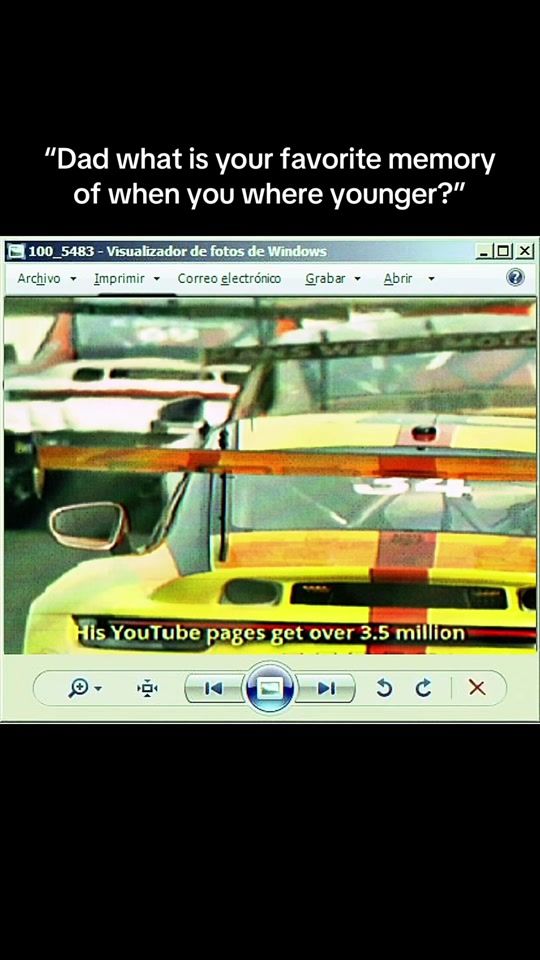Click the photo viewer app icon in title bar
The width and height of the screenshot is (540, 960).
pyautogui.click(x=15, y=251)
